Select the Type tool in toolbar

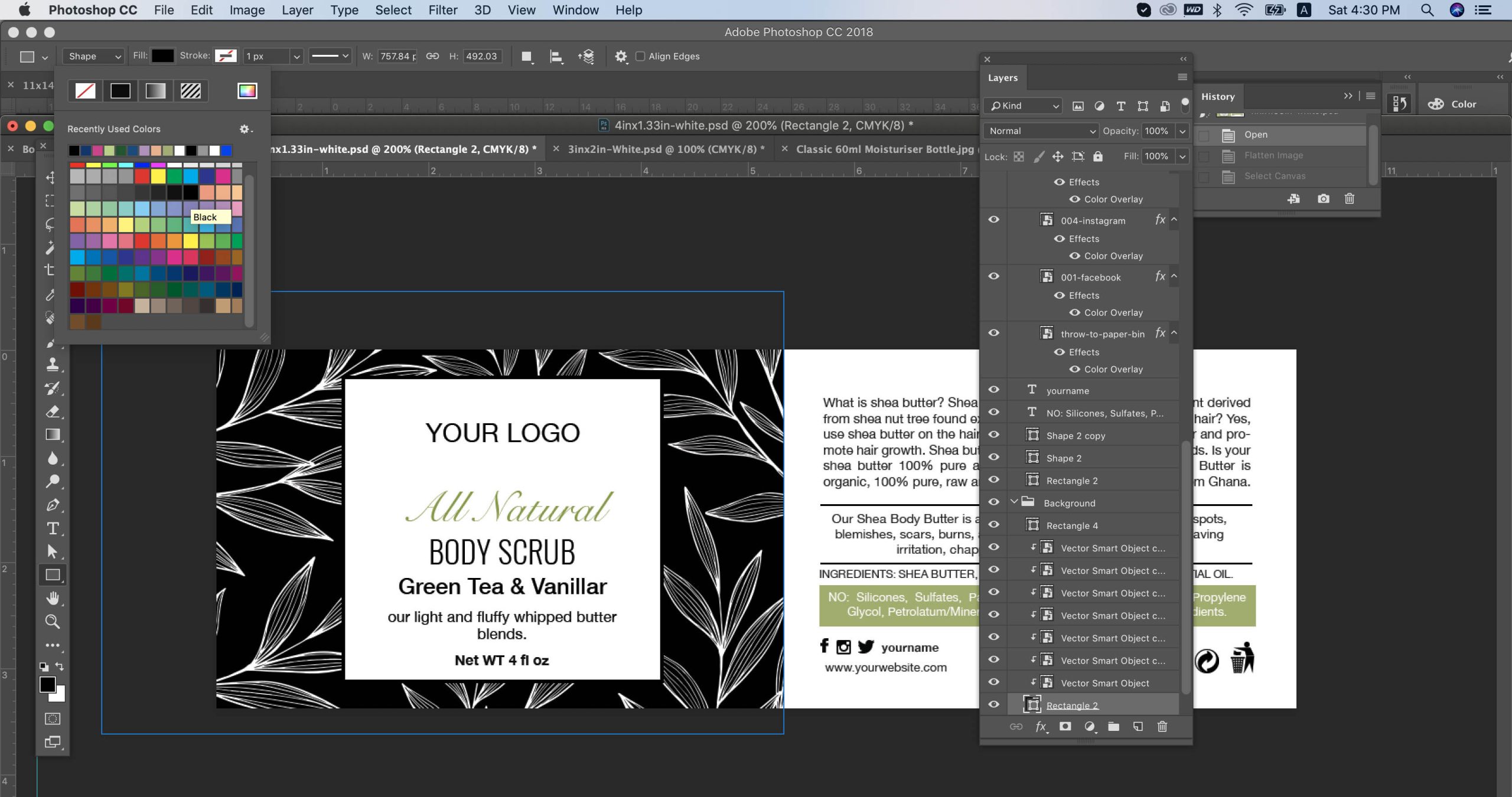pos(53,528)
